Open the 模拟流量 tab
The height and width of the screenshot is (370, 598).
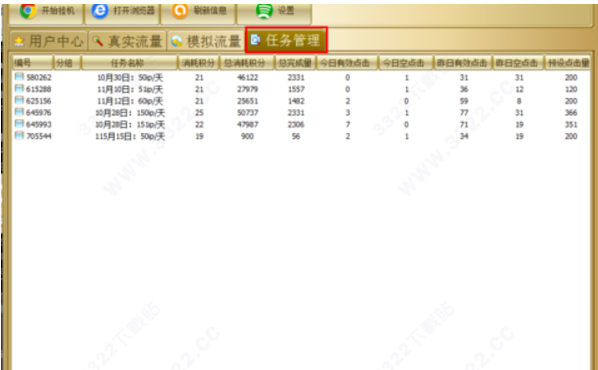click(206, 41)
